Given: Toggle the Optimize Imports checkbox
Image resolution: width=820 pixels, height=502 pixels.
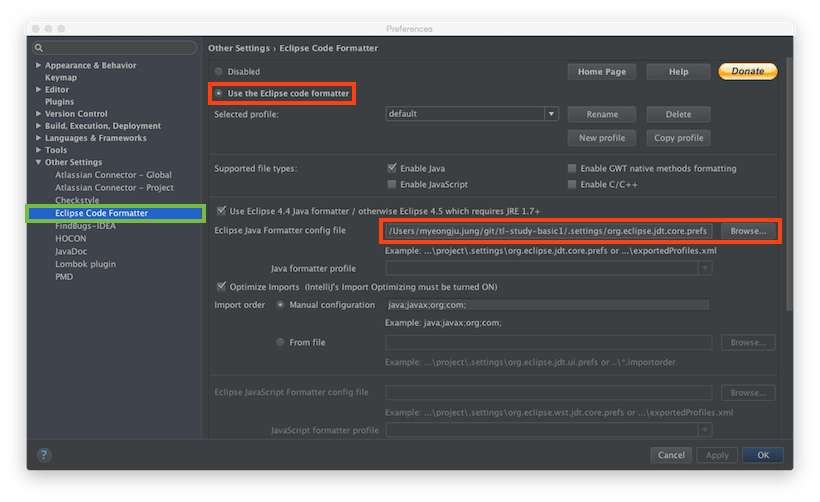Looking at the screenshot, I should (221, 287).
